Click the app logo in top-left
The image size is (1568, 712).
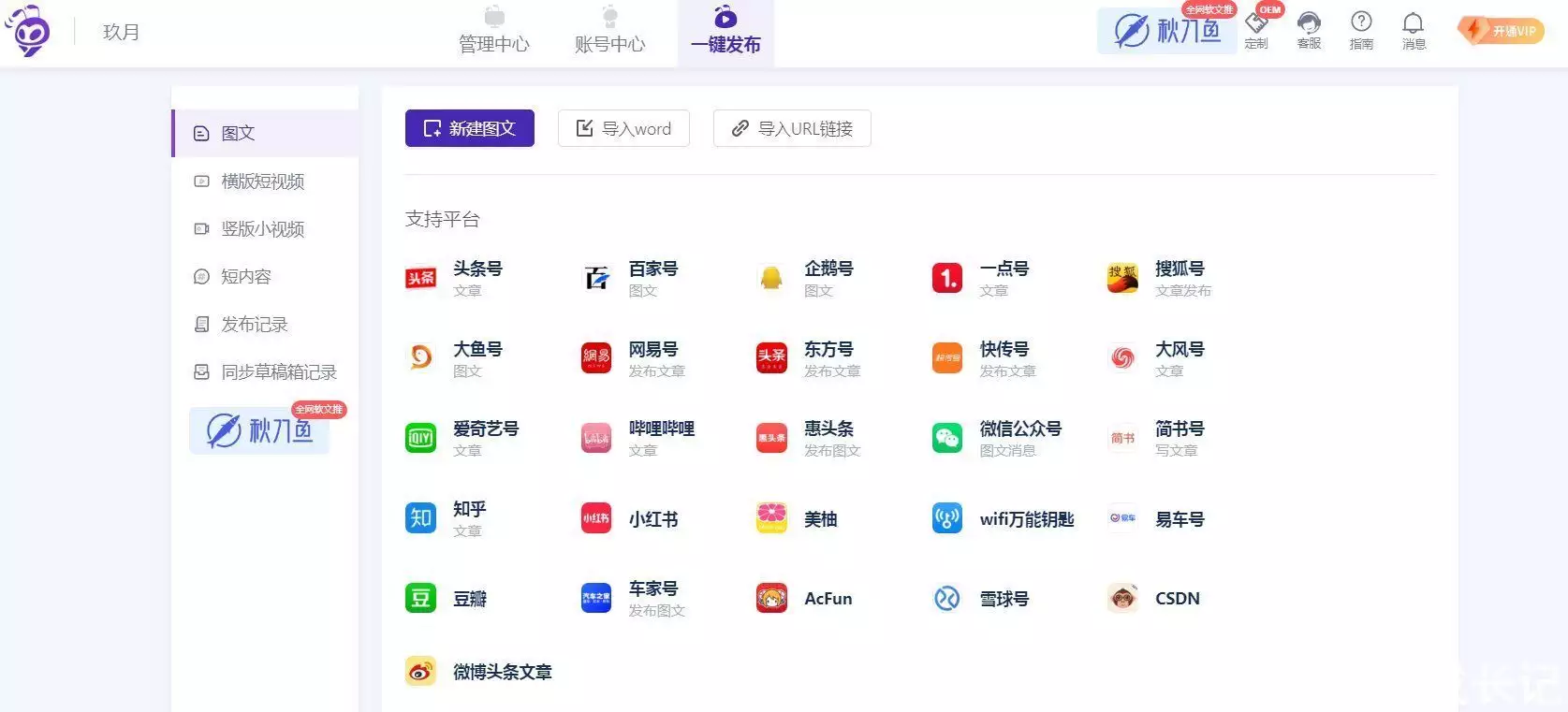pos(28,31)
